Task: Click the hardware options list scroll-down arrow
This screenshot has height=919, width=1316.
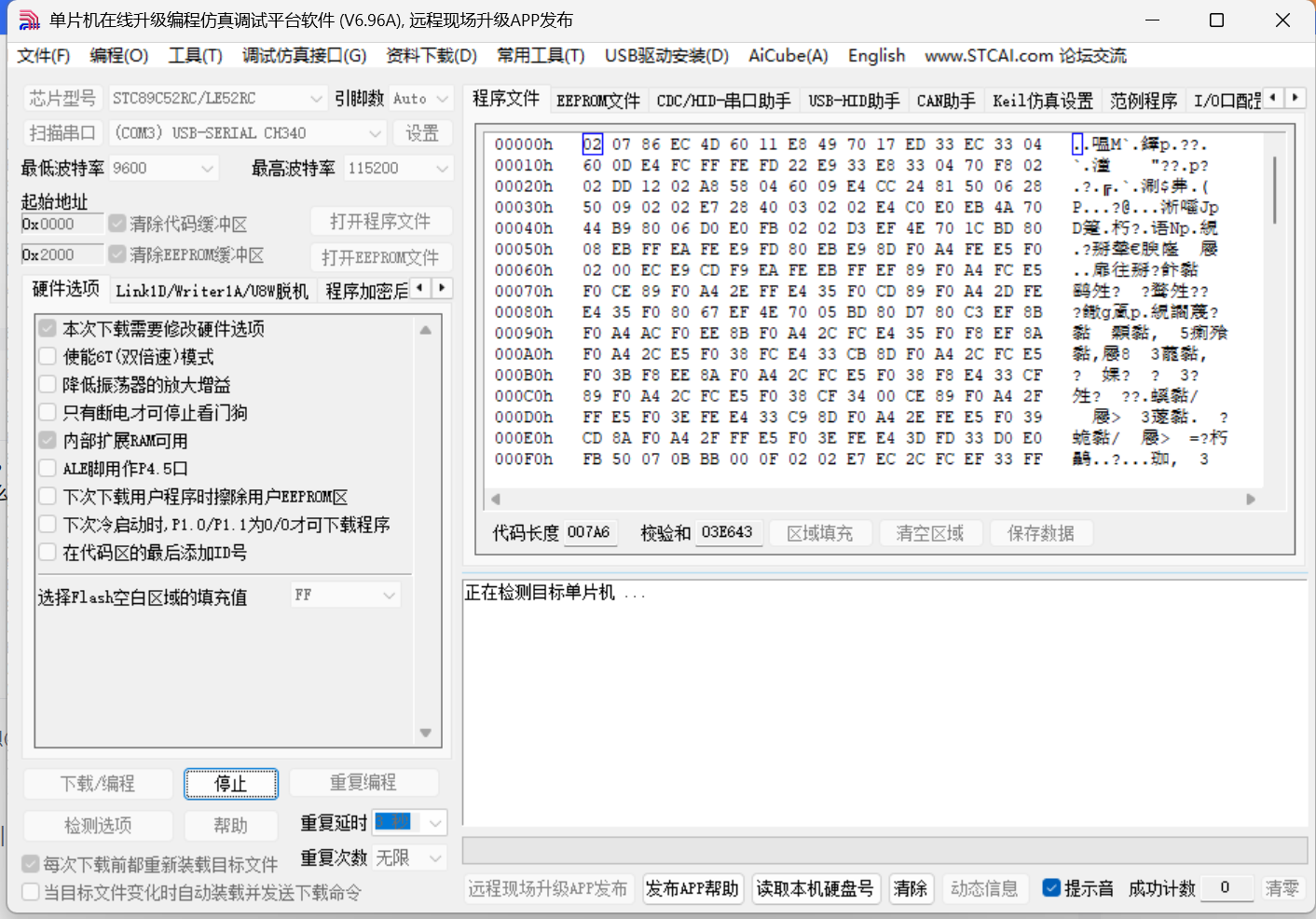Action: tap(426, 733)
